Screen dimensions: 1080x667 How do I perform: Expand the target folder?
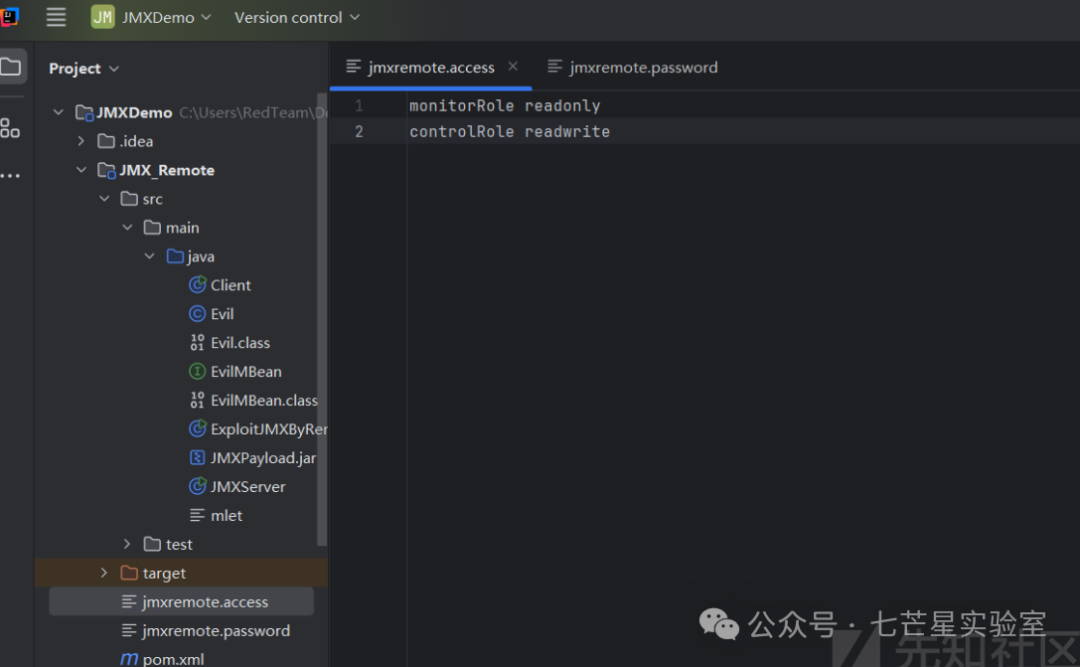[104, 573]
